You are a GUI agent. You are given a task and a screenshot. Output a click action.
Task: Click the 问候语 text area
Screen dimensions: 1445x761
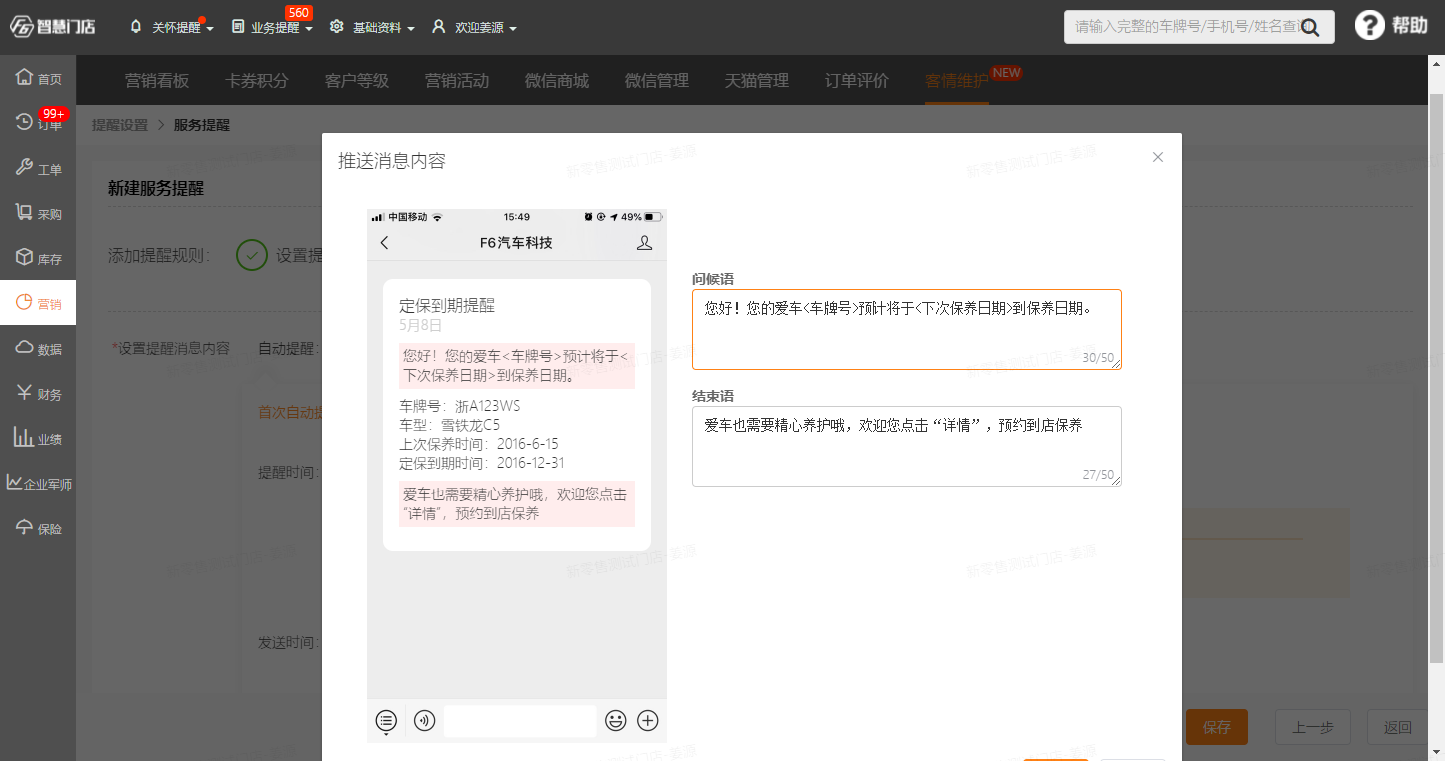(906, 329)
